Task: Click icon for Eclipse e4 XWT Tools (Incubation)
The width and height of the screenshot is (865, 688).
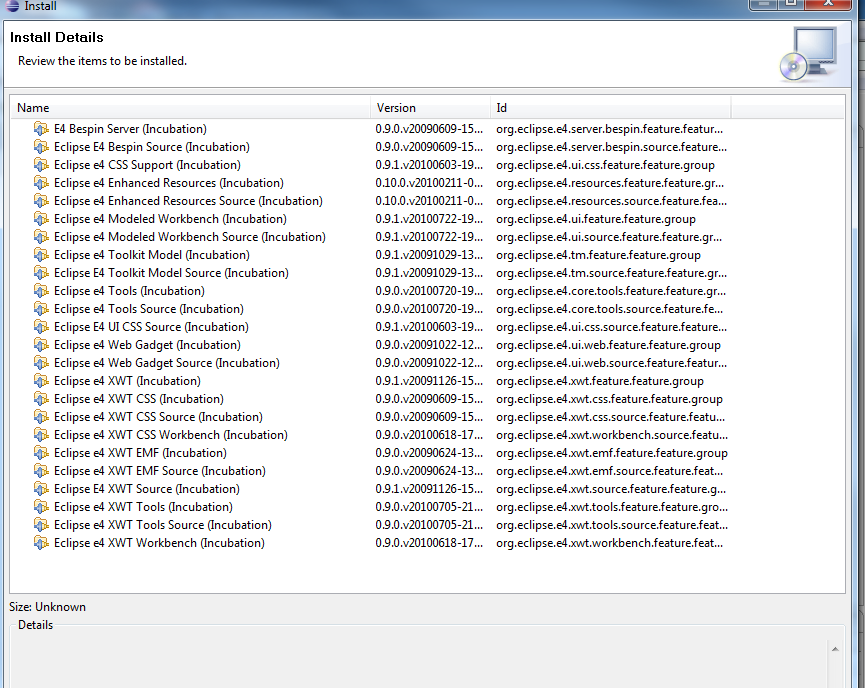Action: 41,507
